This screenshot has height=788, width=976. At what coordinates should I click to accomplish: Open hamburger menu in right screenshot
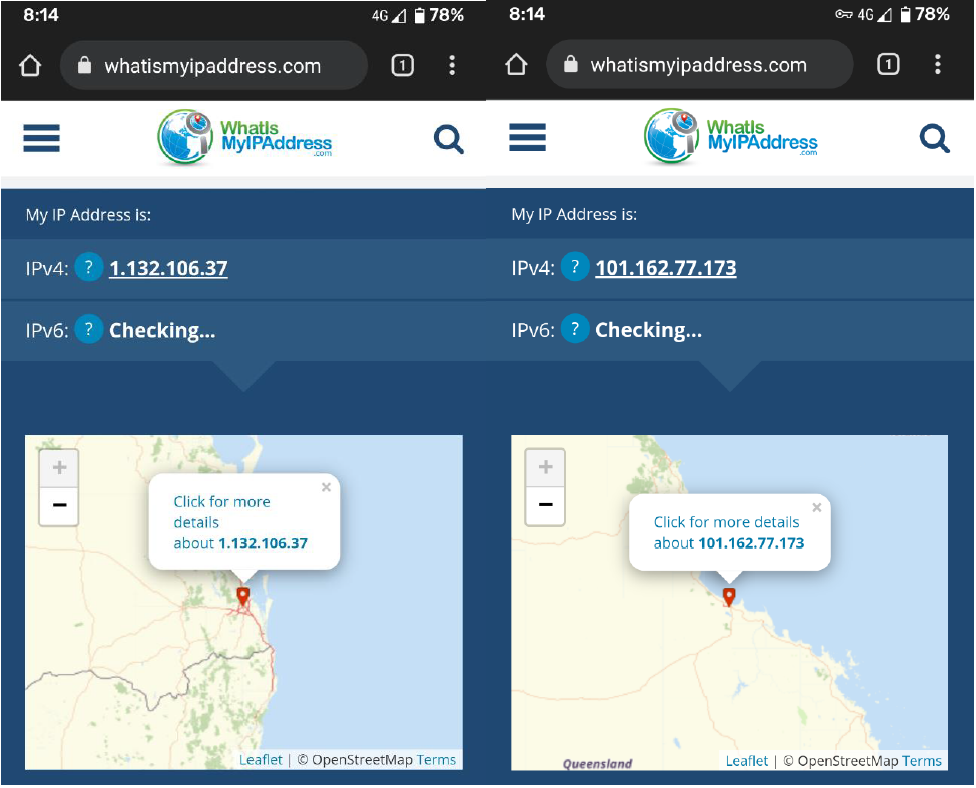[527, 138]
